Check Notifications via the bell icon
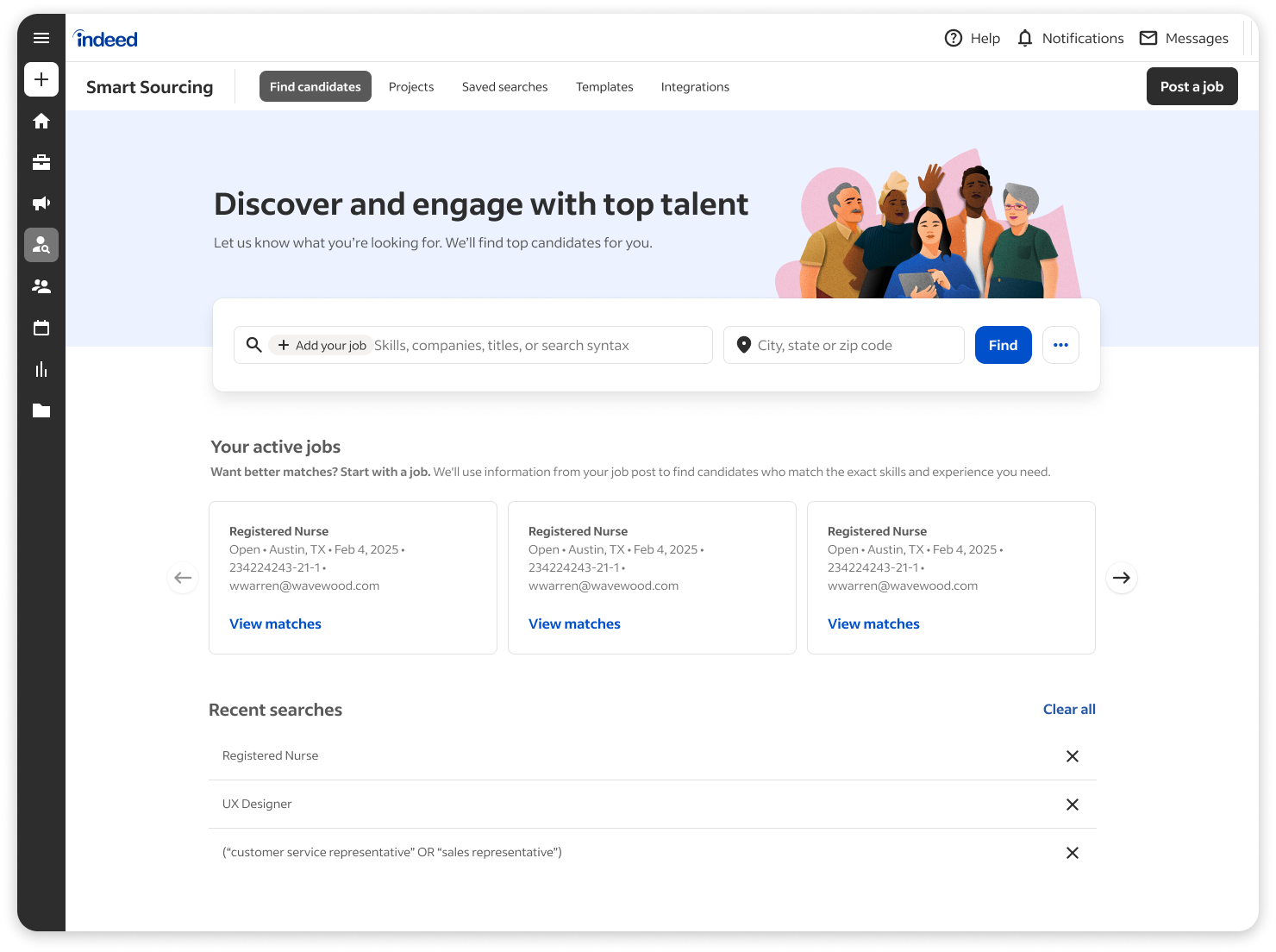Viewport: 1276px width, 952px height. coord(1024,38)
